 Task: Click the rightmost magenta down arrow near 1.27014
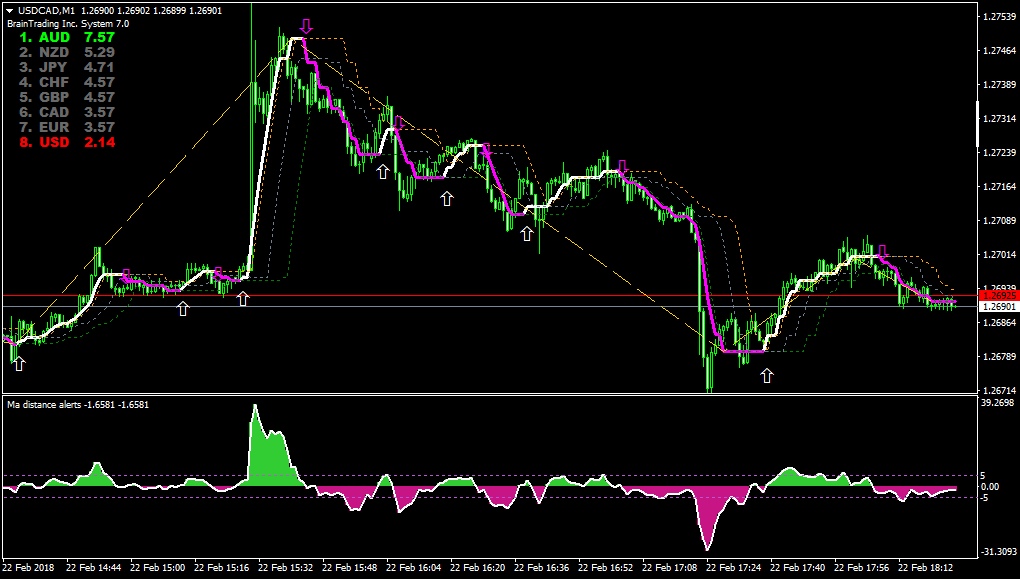(x=882, y=252)
